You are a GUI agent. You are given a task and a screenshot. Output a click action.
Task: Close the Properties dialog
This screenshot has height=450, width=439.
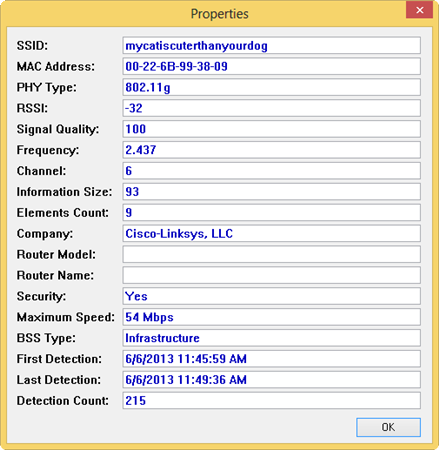pyautogui.click(x=419, y=10)
